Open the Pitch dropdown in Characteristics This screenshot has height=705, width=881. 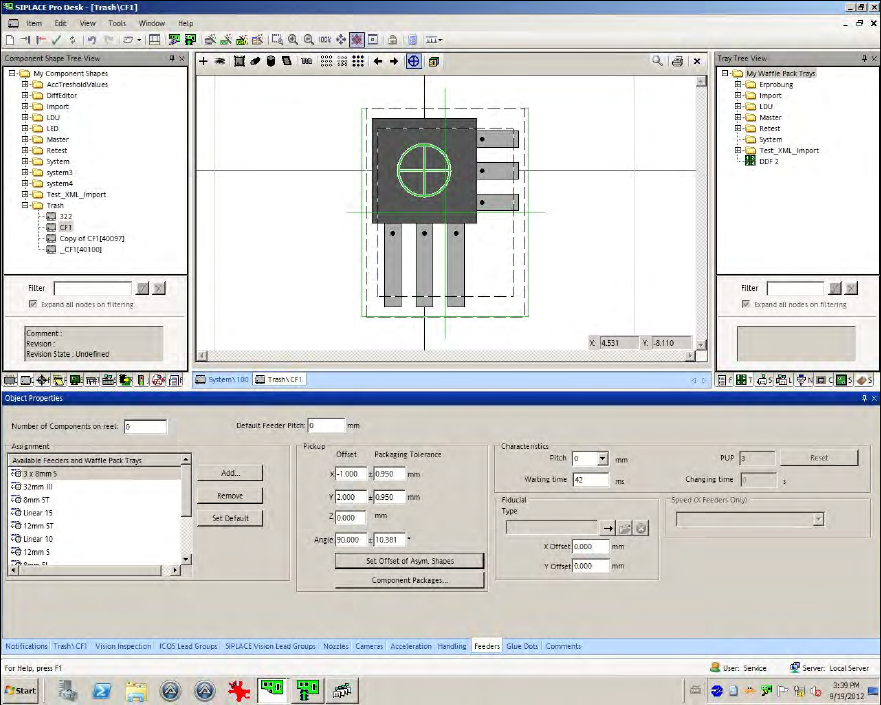(602, 459)
